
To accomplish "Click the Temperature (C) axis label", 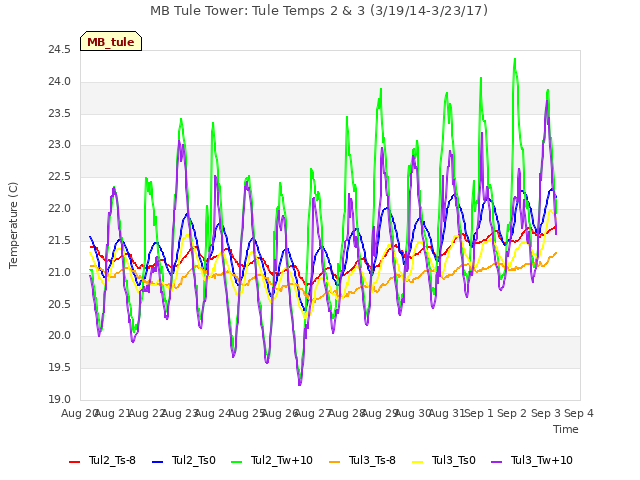I will click(13, 225).
